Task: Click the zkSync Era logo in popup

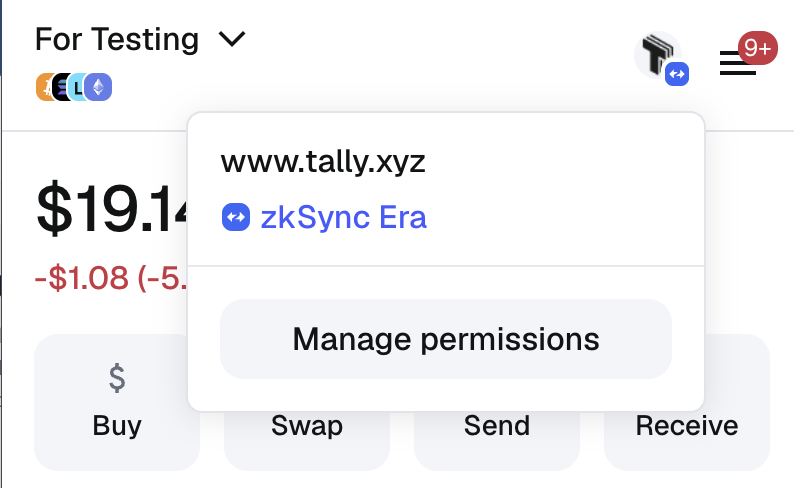Action: [x=235, y=217]
